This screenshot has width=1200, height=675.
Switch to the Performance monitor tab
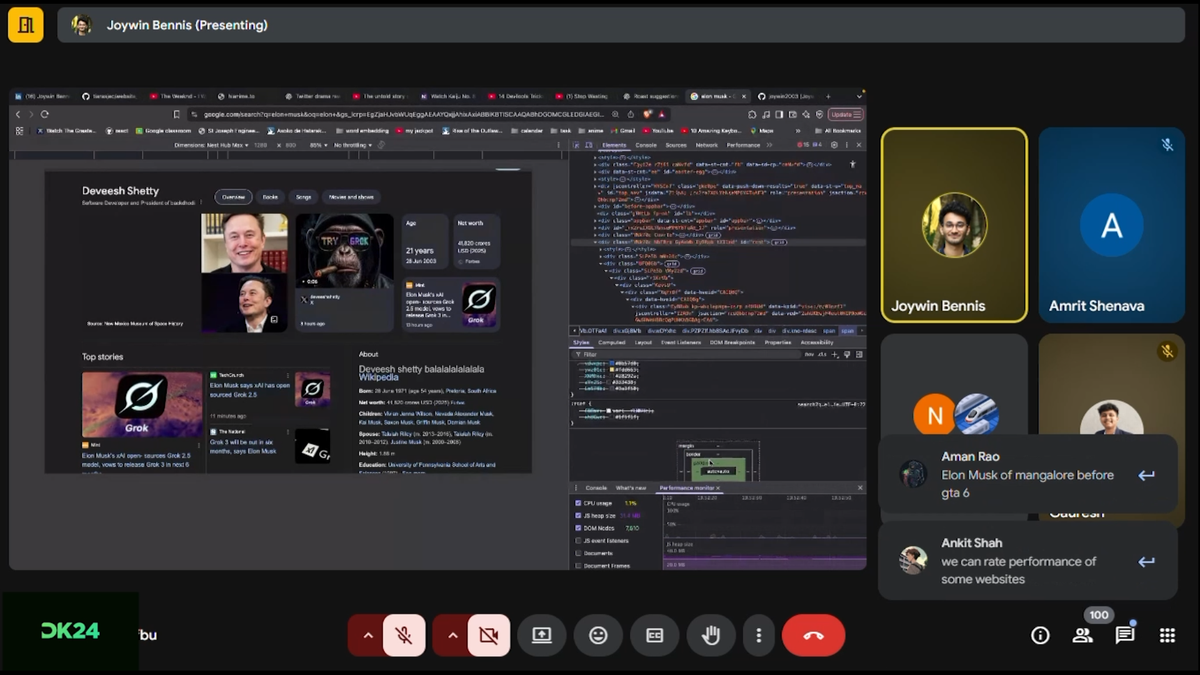click(x=686, y=488)
